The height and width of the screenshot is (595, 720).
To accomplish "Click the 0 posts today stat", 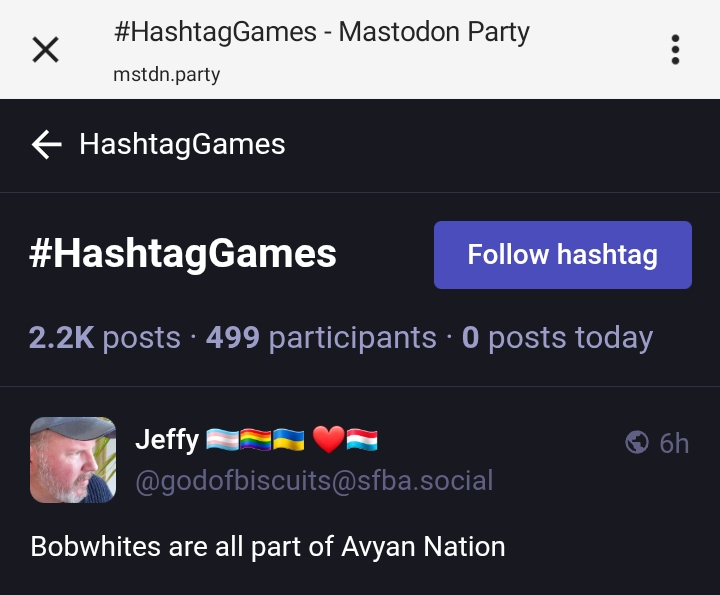I will (x=557, y=338).
